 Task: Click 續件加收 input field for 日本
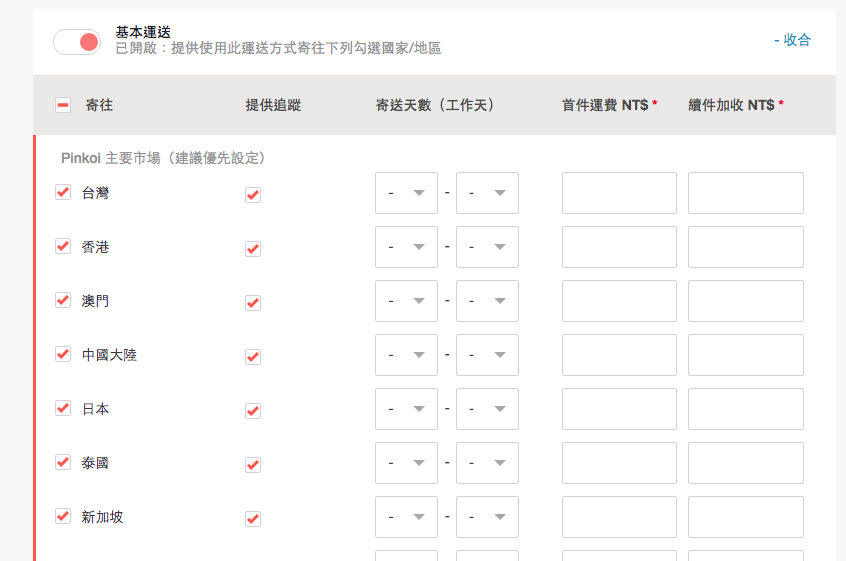(x=746, y=409)
